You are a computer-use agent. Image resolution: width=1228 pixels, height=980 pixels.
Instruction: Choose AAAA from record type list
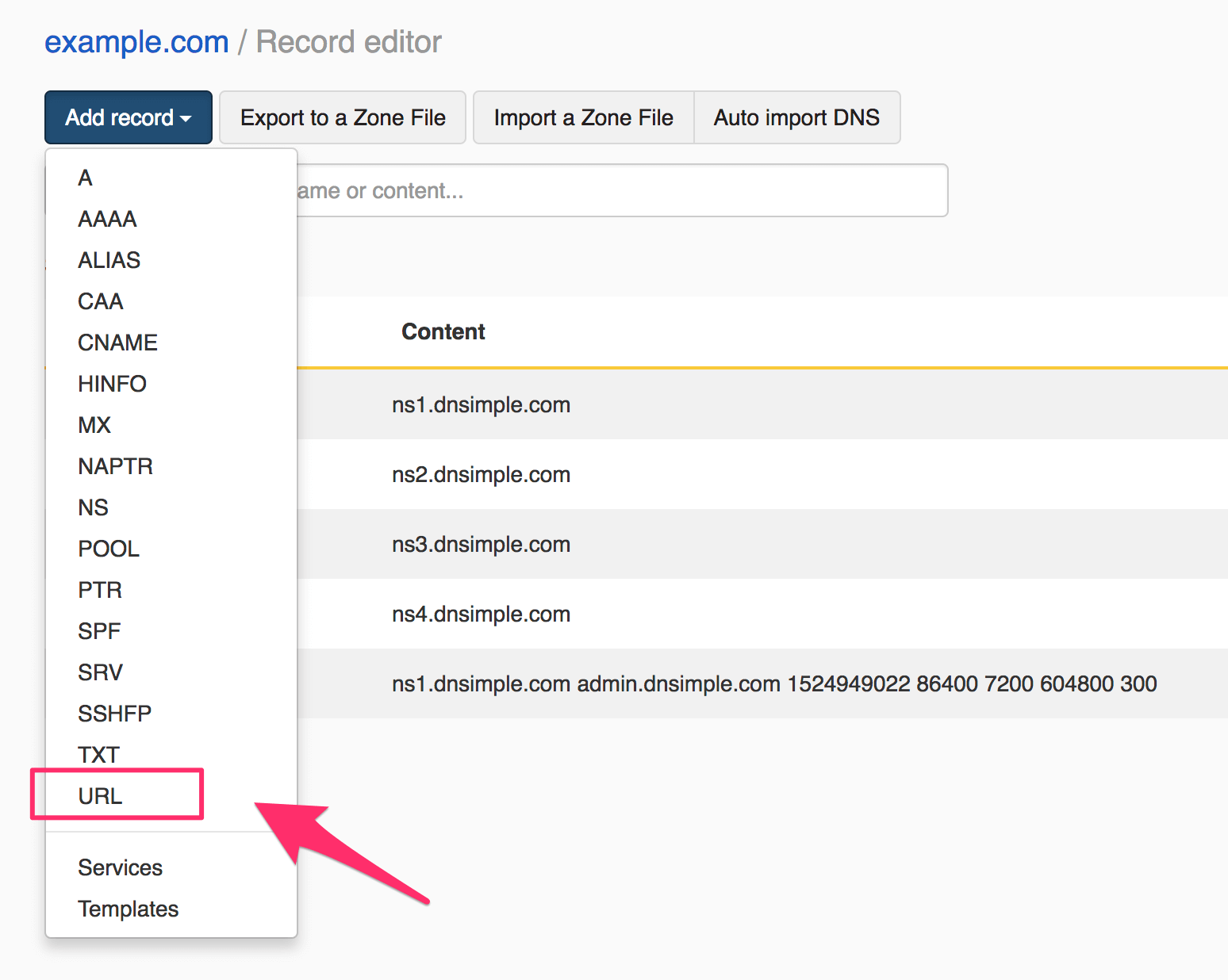pos(106,219)
